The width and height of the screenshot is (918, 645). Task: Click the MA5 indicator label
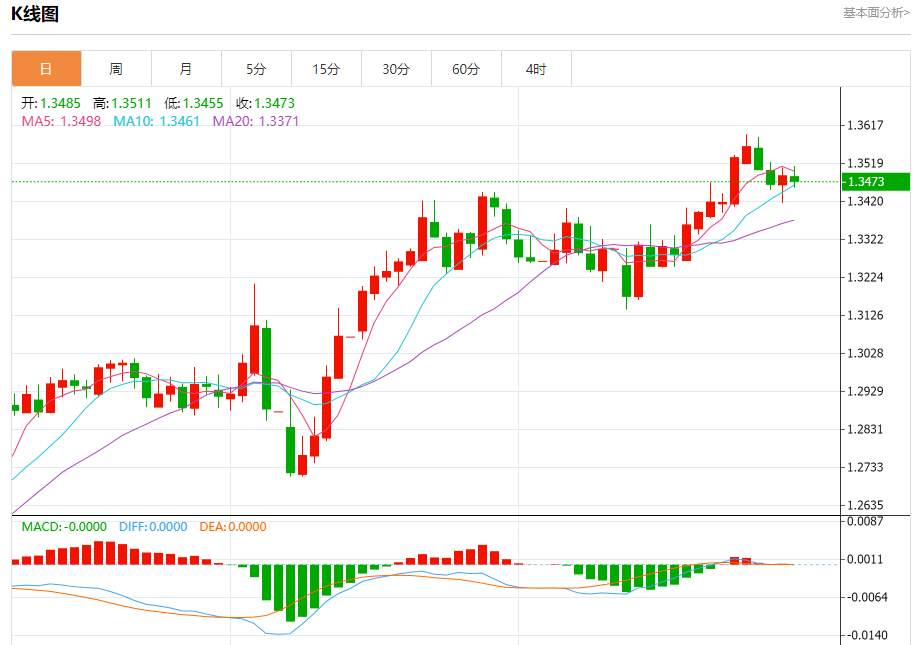[61, 121]
